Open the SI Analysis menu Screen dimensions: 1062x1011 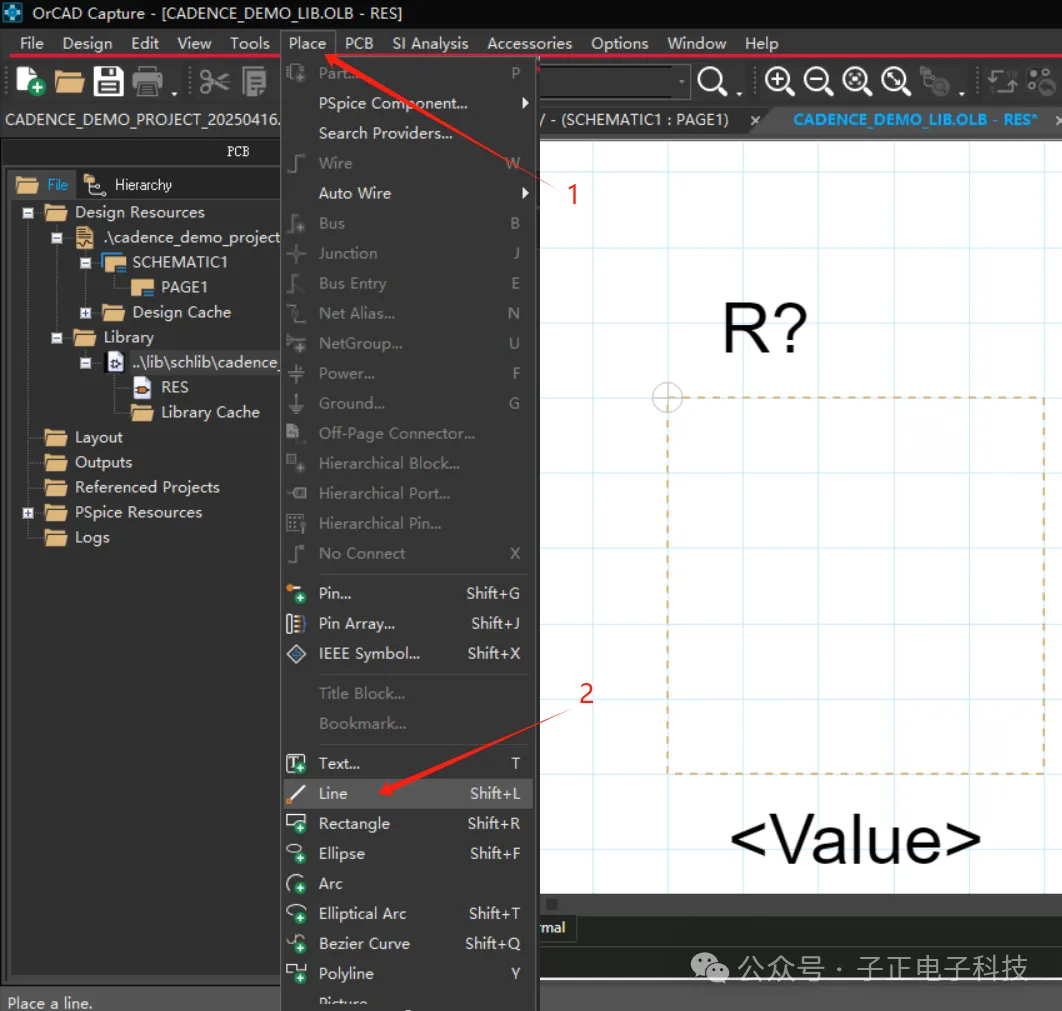coord(430,43)
